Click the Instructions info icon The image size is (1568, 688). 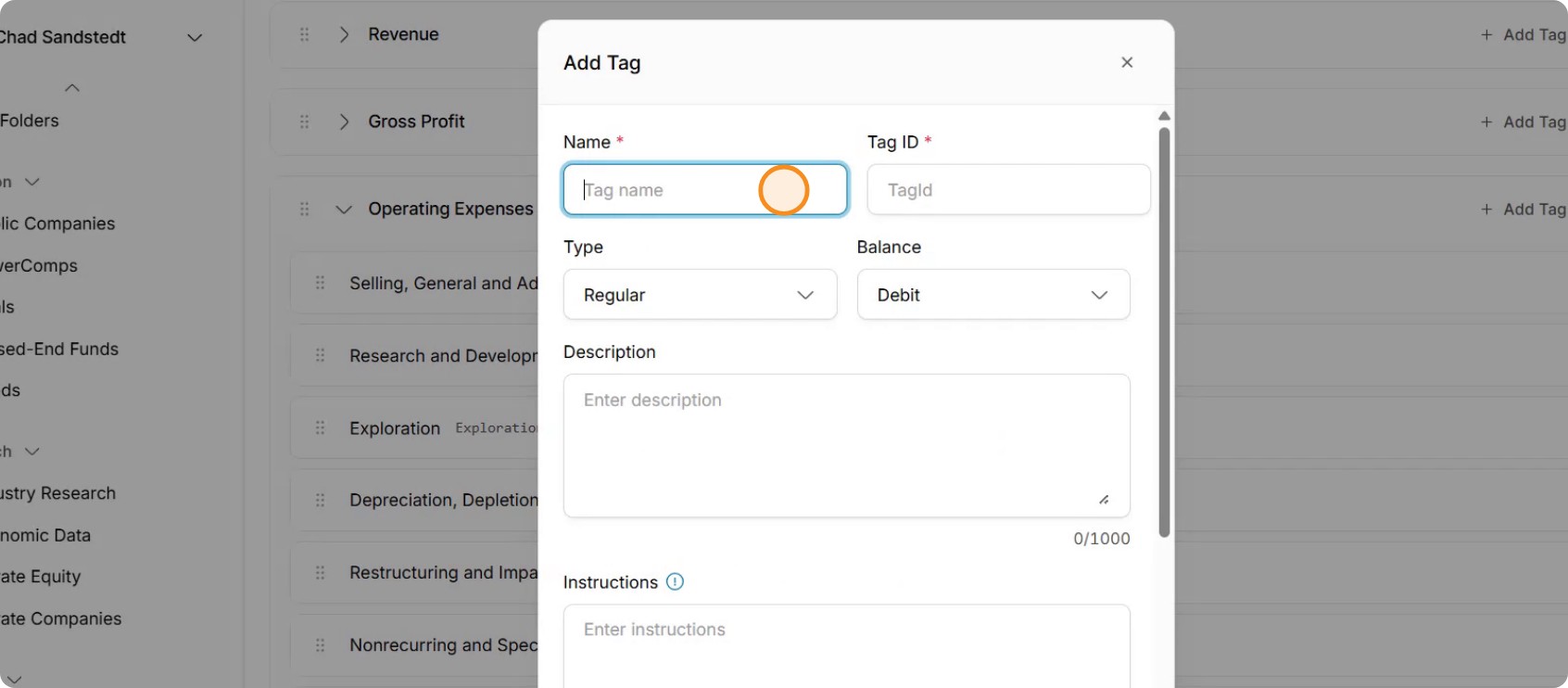675,582
